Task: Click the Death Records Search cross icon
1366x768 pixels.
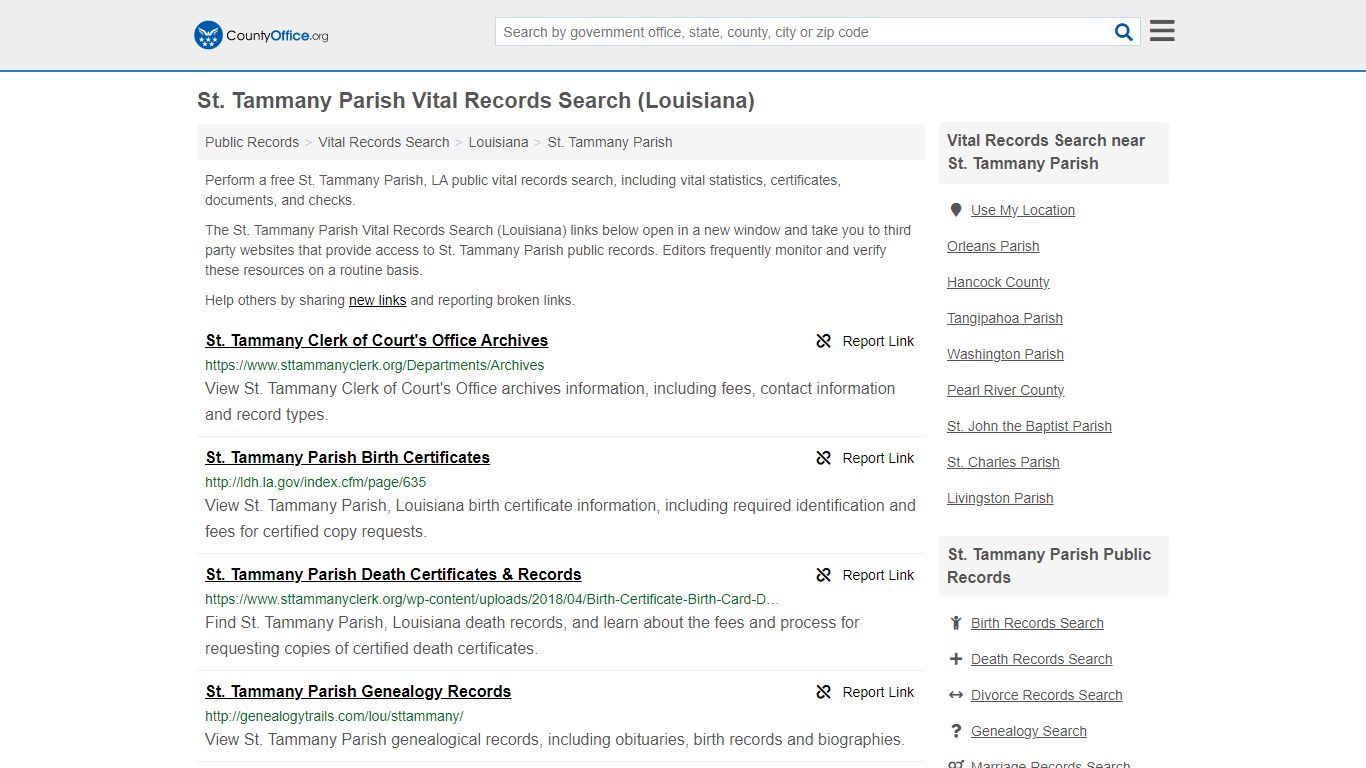Action: pos(956,659)
